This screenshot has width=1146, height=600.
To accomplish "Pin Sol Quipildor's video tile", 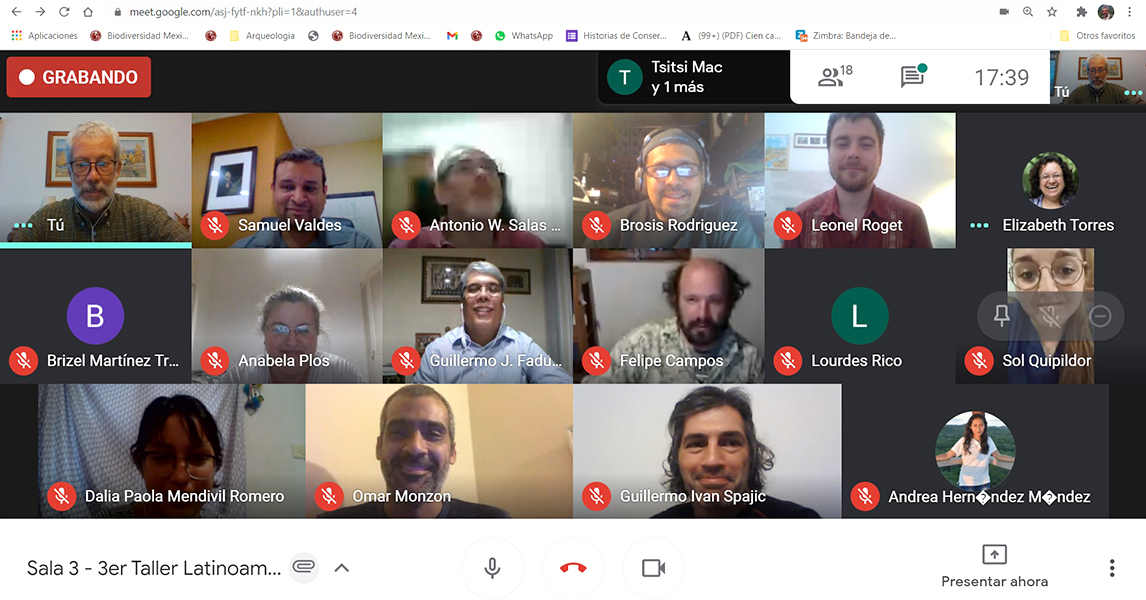I will point(1001,316).
